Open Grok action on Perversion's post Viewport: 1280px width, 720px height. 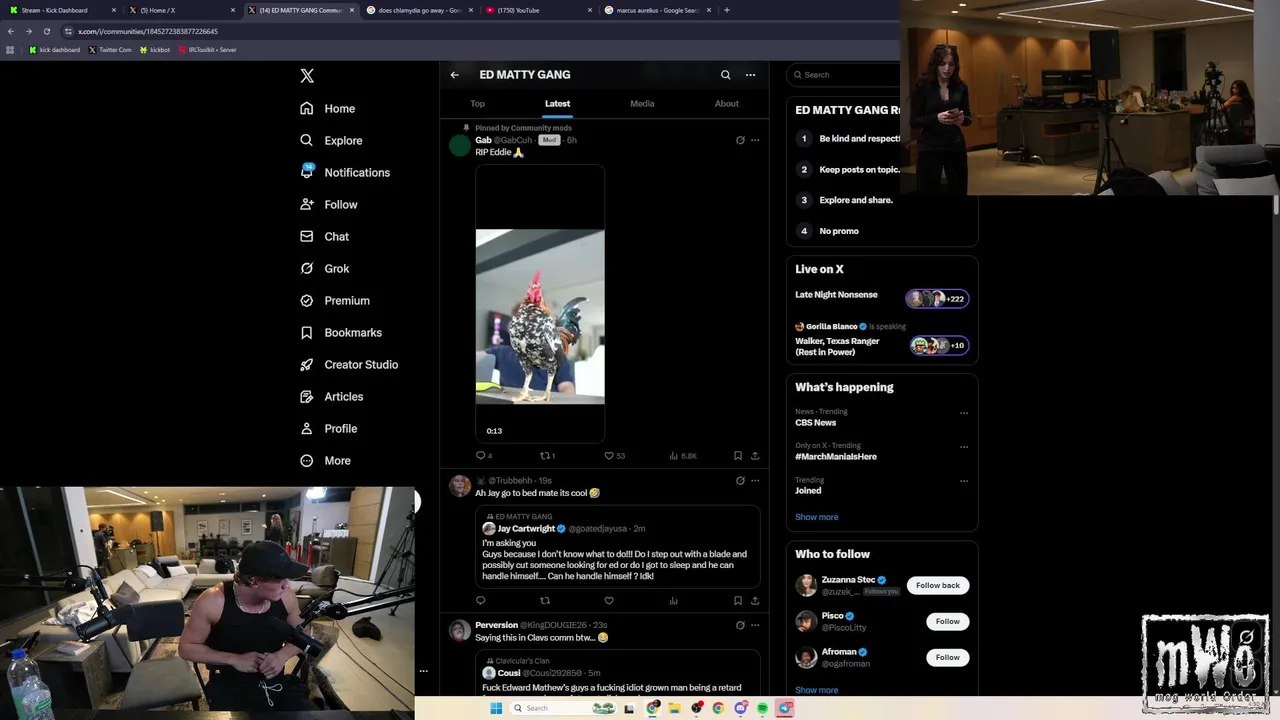[x=740, y=625]
